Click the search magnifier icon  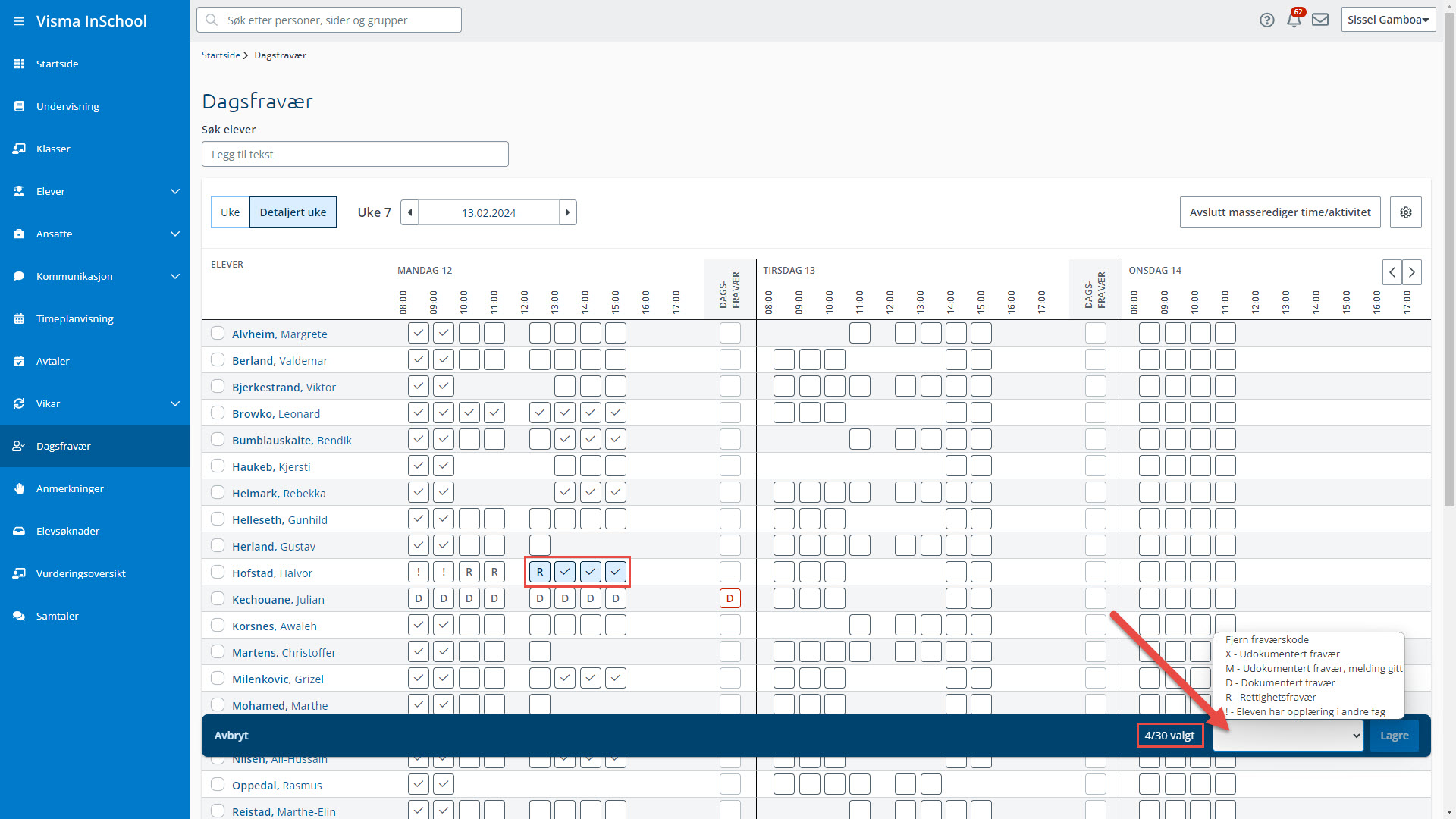tap(212, 20)
